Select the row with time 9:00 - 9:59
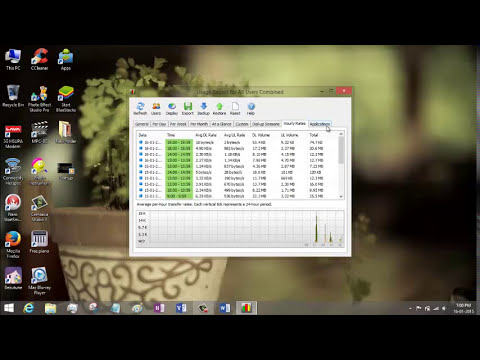This screenshot has width=480, height=360. [x=237, y=196]
